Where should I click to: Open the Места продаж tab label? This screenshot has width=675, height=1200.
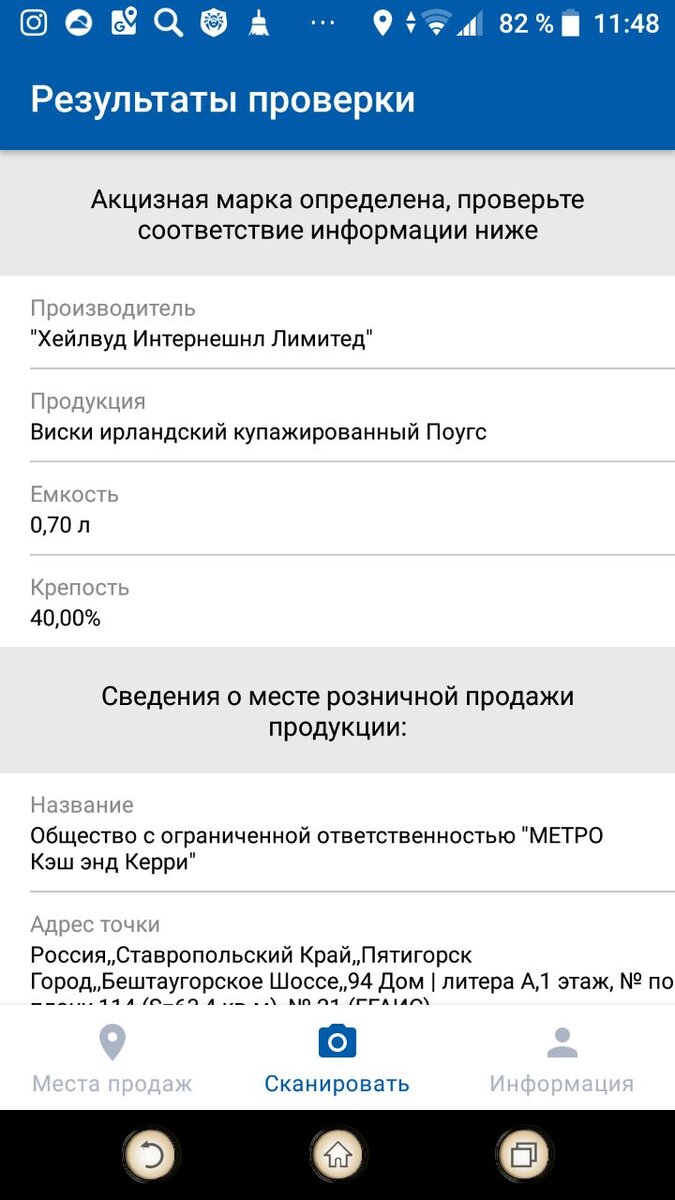pos(112,1084)
